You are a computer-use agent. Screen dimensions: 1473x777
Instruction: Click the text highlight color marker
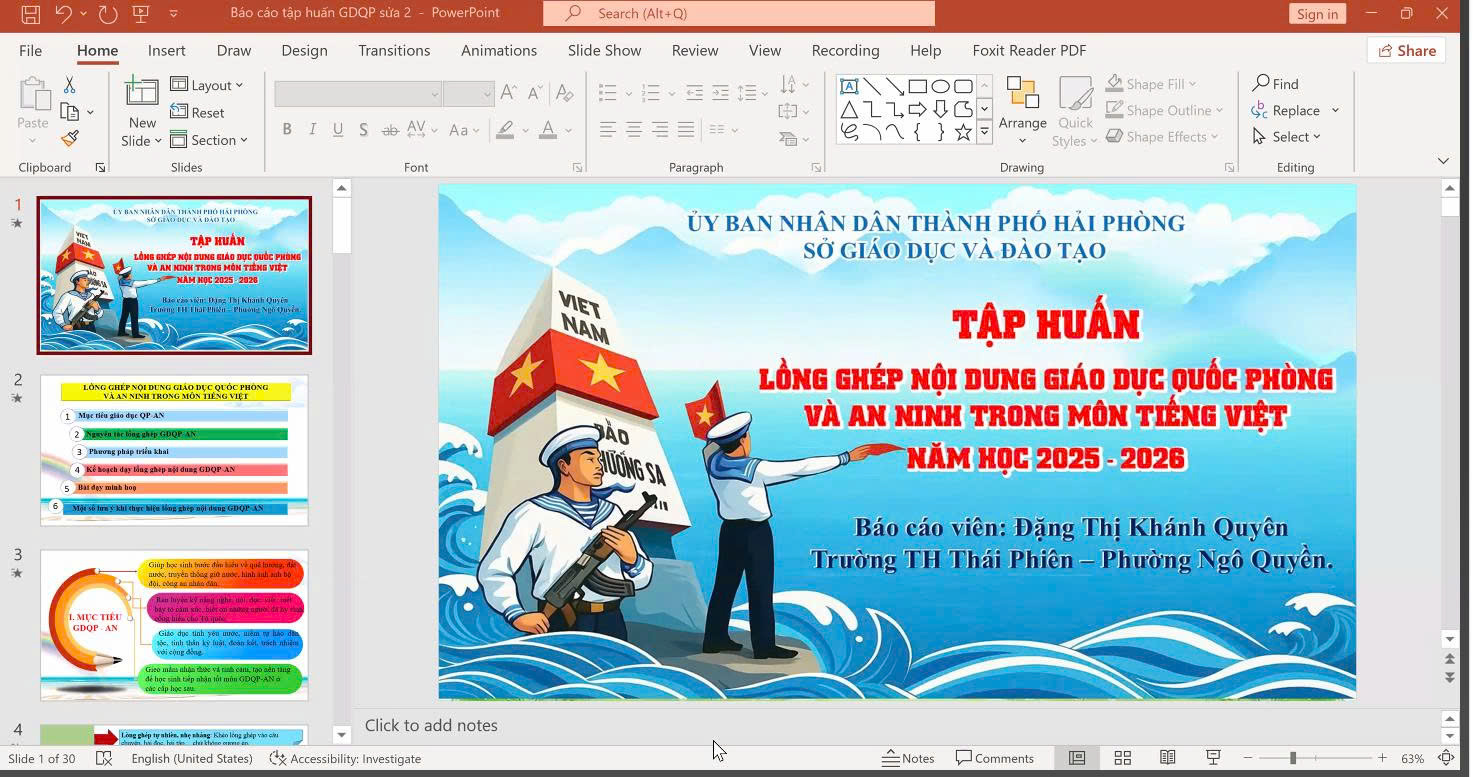(506, 129)
